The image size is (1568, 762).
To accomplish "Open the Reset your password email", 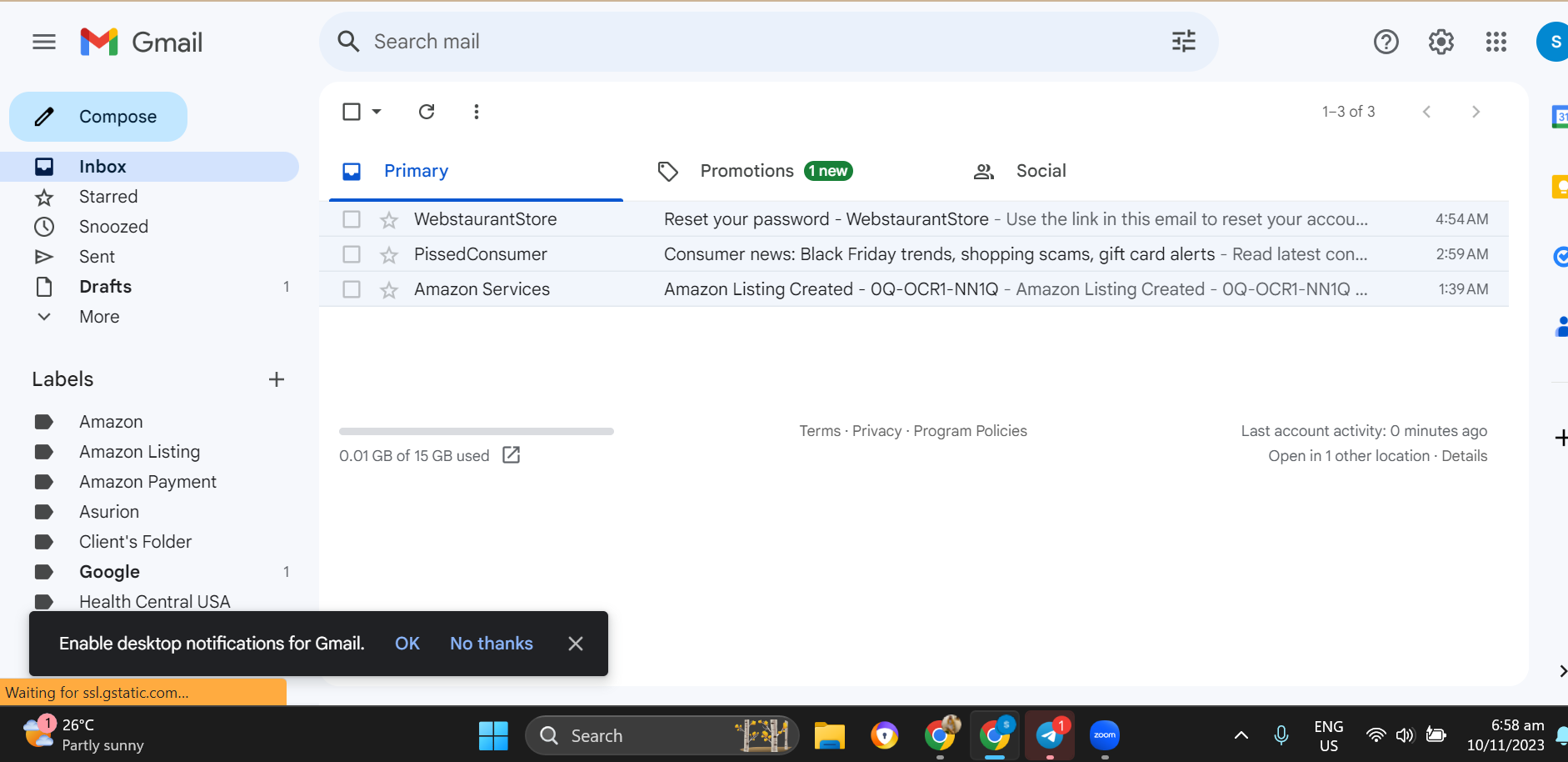I will [914, 219].
